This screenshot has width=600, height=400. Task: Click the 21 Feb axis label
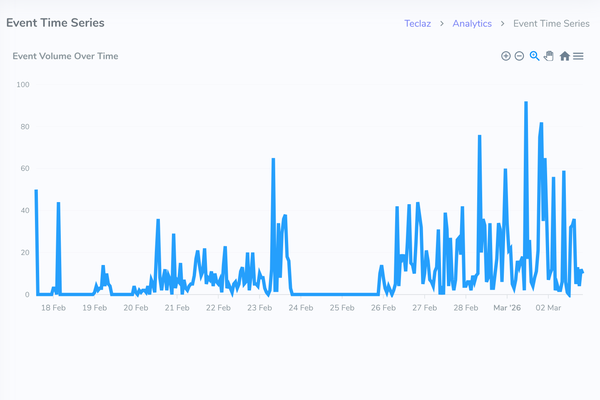click(x=177, y=308)
